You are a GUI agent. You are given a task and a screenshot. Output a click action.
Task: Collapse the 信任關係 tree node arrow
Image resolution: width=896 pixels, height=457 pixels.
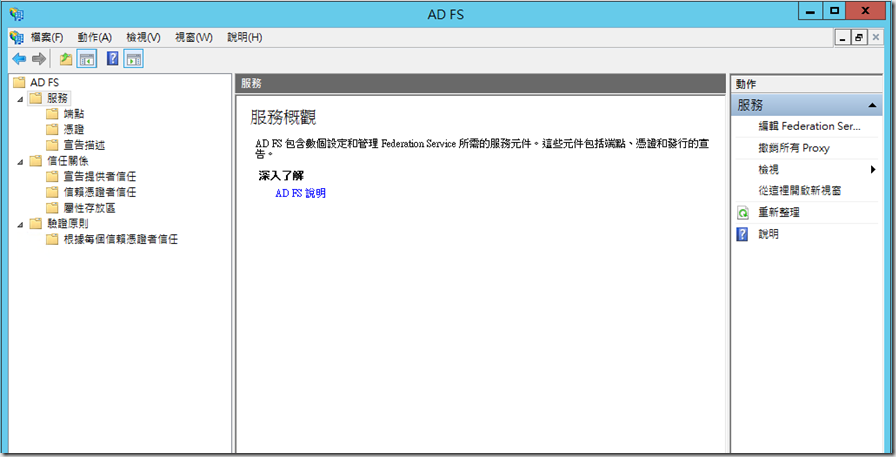coord(19,160)
